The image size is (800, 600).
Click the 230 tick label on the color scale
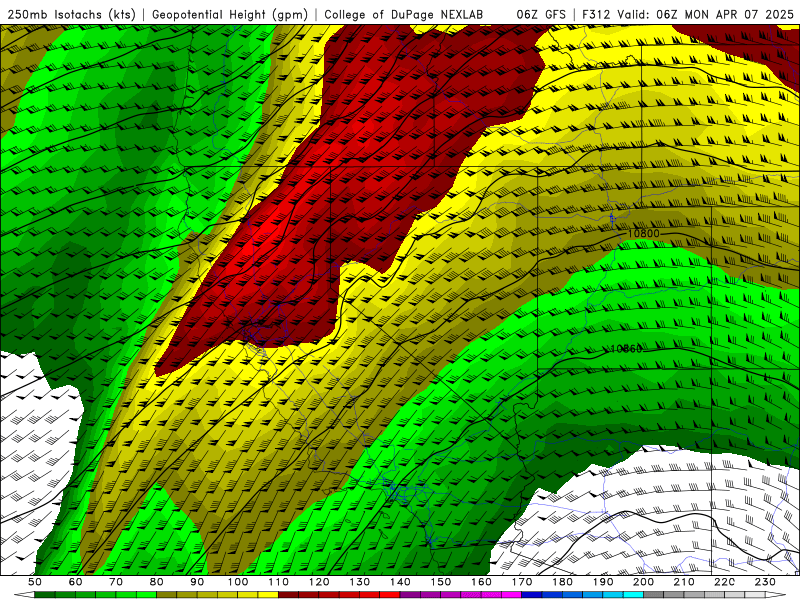[765, 582]
